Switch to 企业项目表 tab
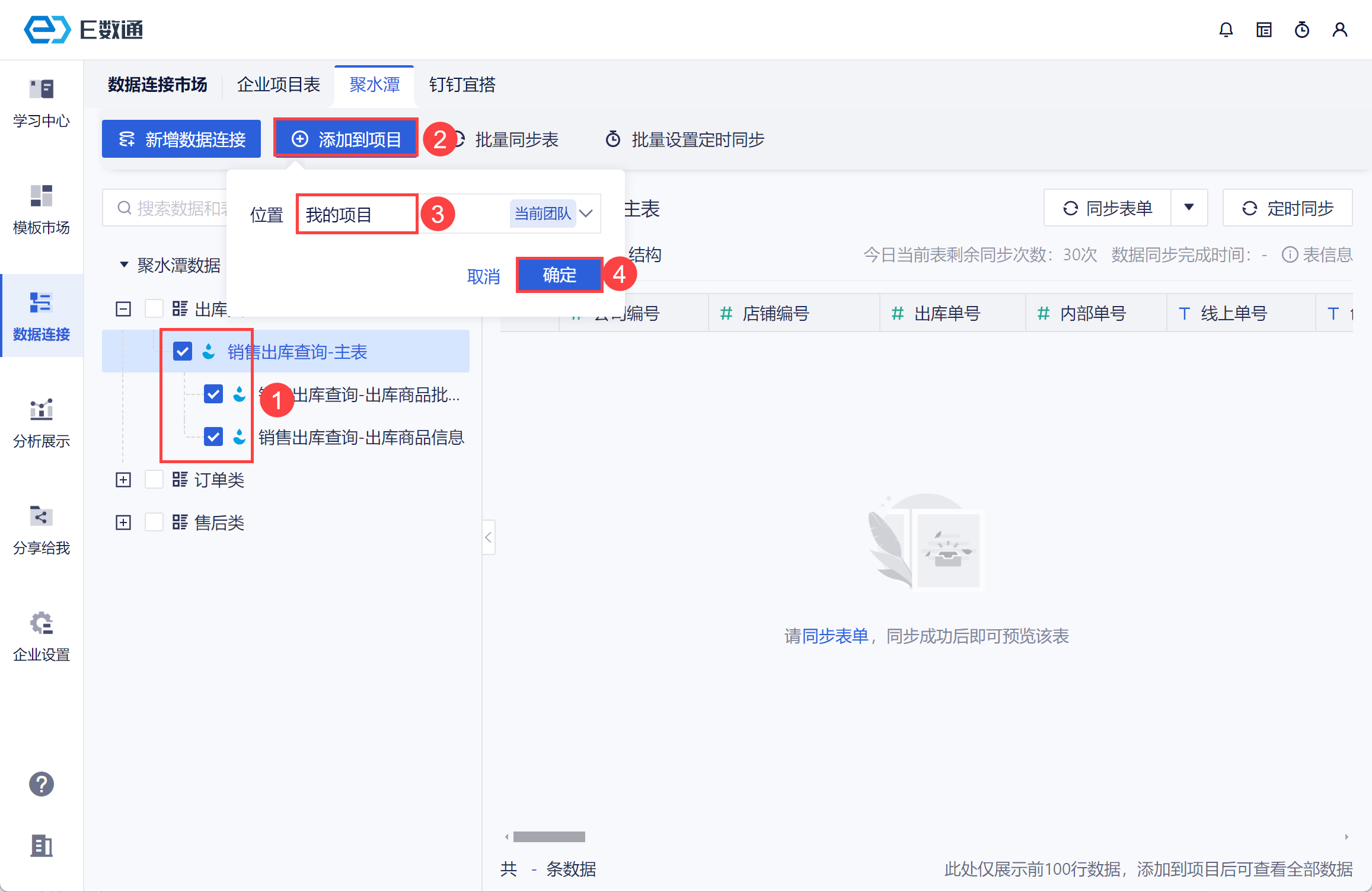 pos(279,85)
